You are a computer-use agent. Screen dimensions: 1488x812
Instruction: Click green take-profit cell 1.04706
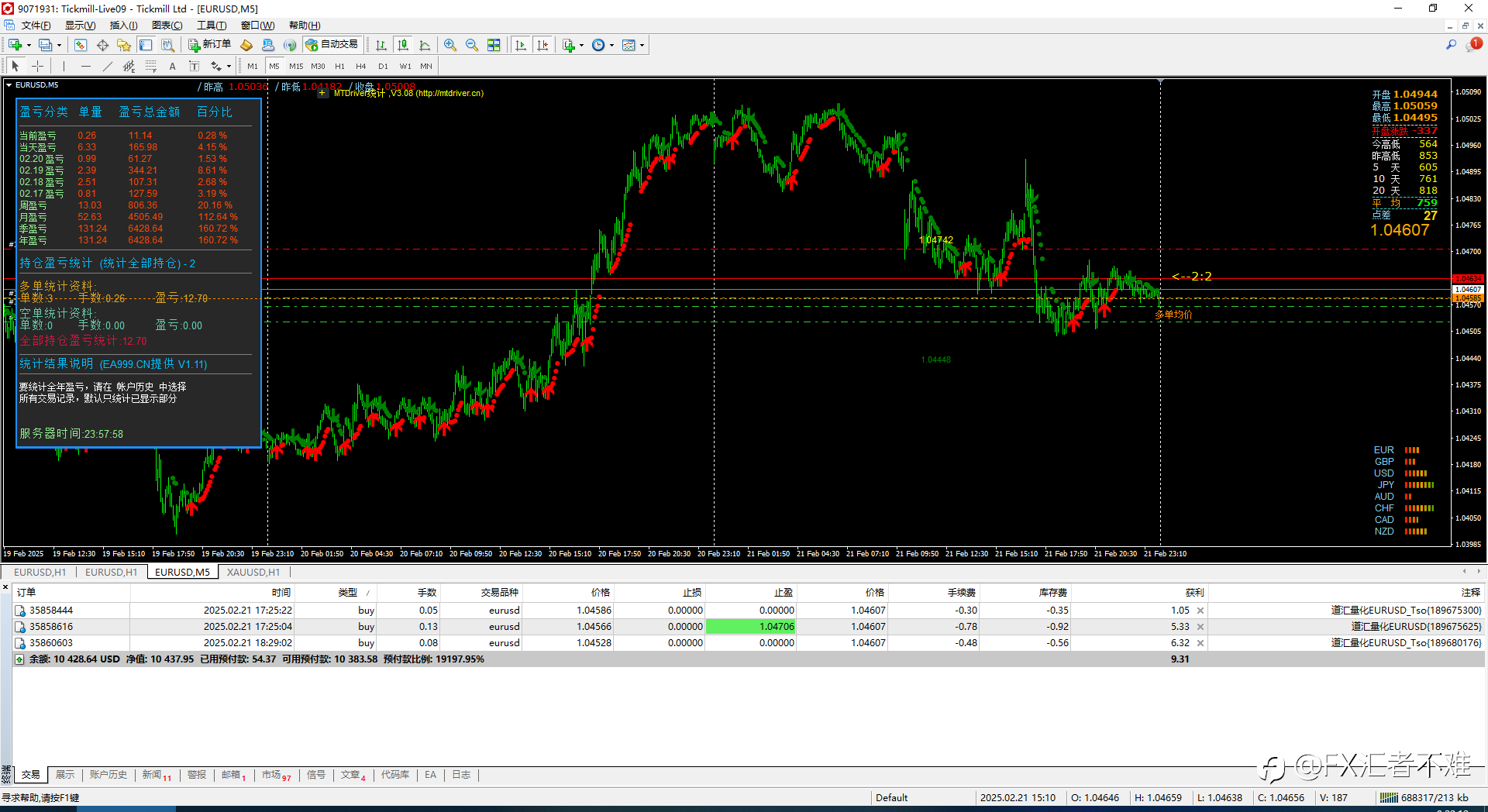click(751, 627)
